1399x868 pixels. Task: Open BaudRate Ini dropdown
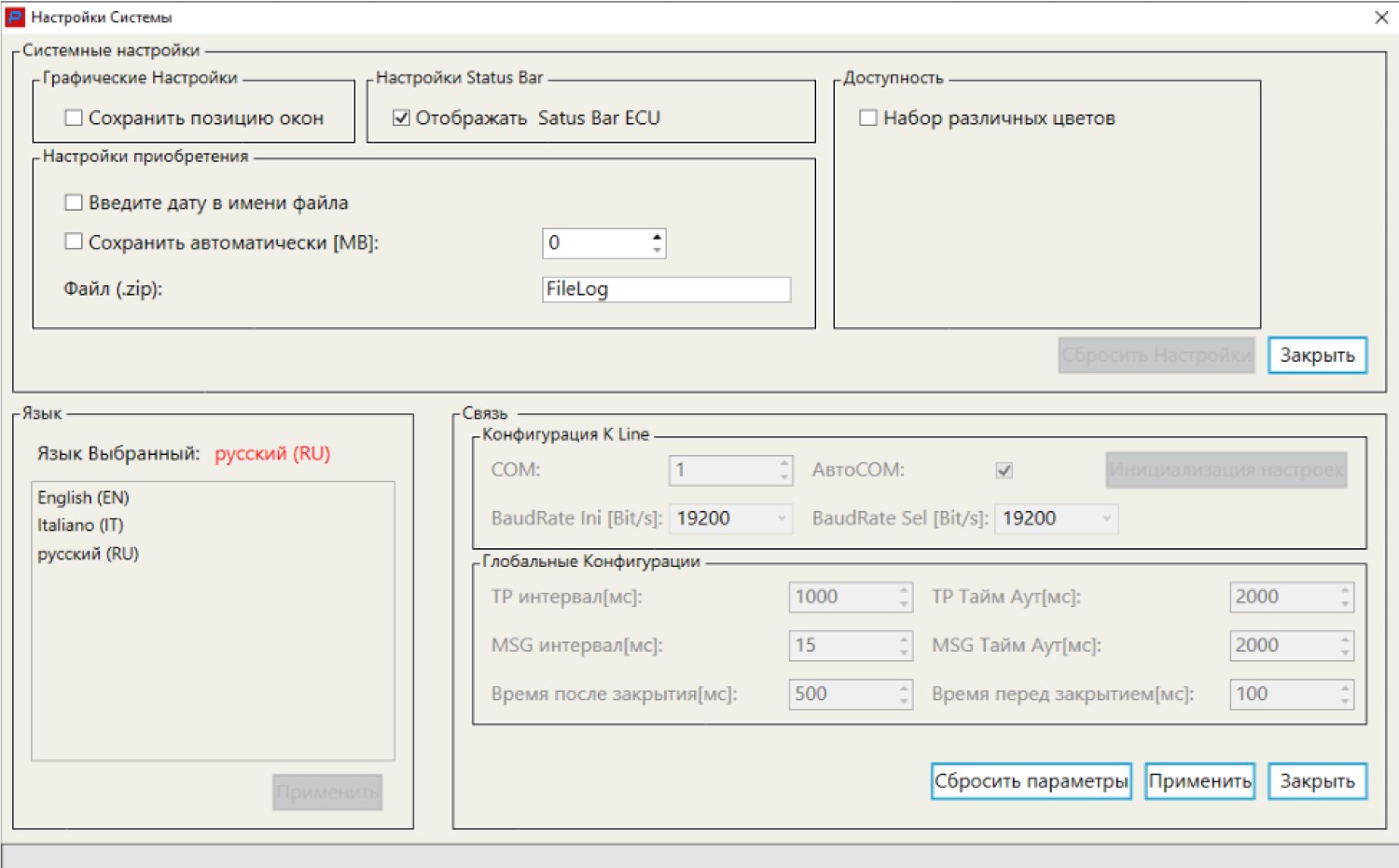pyautogui.click(x=733, y=518)
